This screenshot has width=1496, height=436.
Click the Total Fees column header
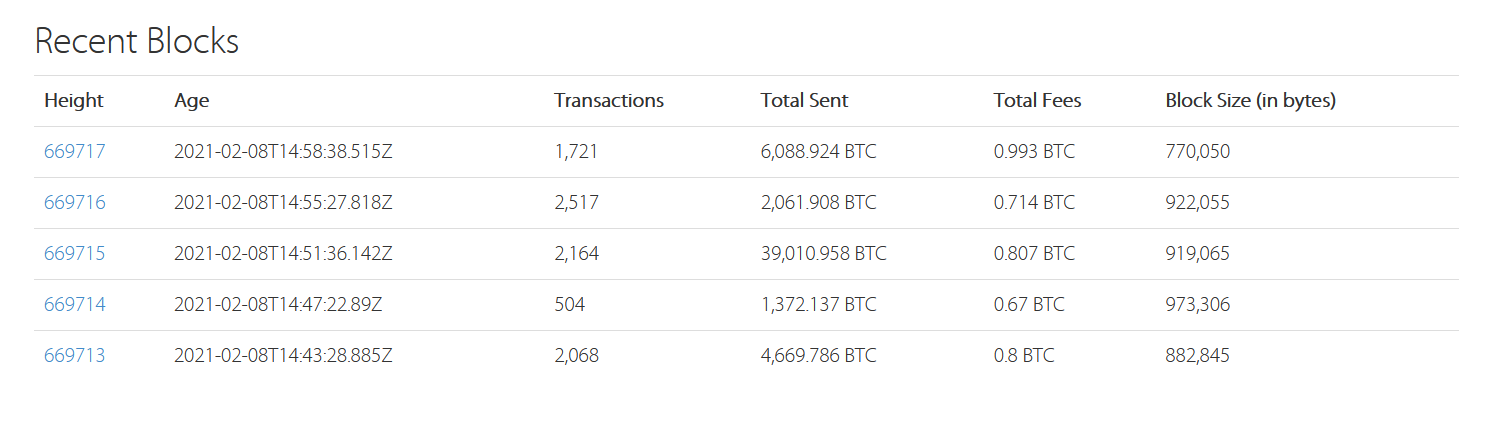click(1037, 101)
